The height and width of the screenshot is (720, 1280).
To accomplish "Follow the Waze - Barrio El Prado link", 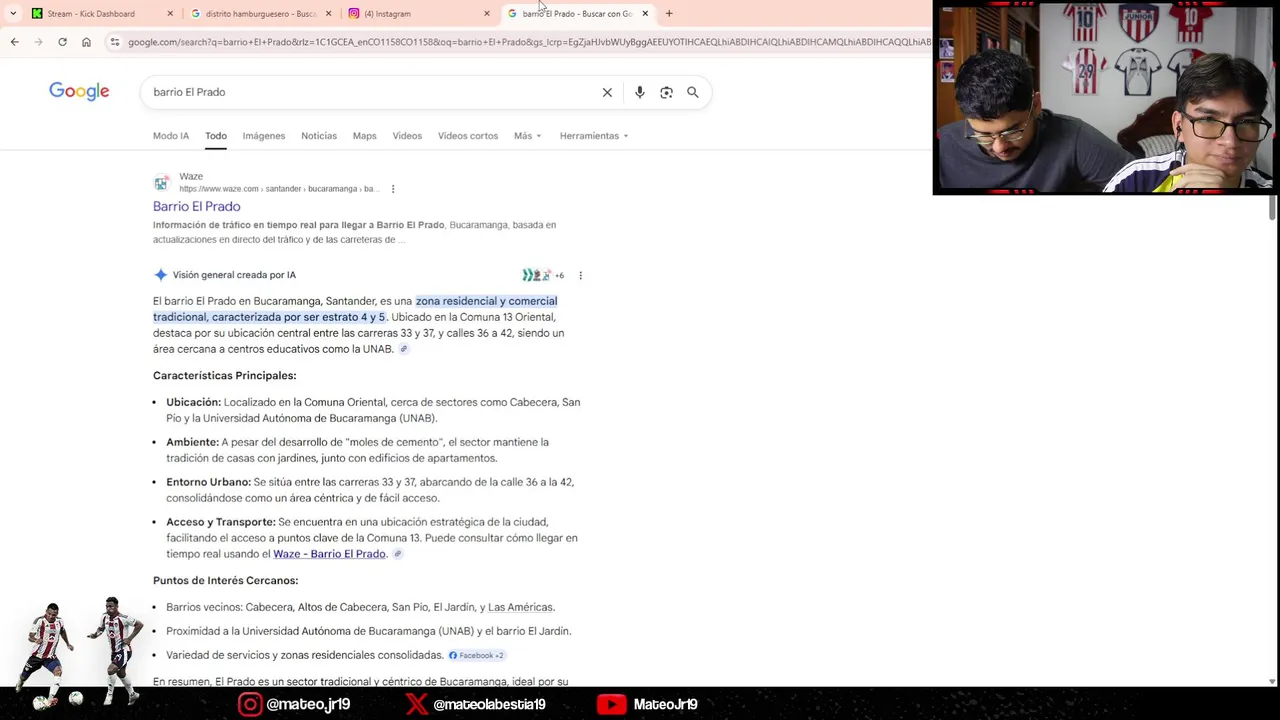I will click(x=329, y=554).
